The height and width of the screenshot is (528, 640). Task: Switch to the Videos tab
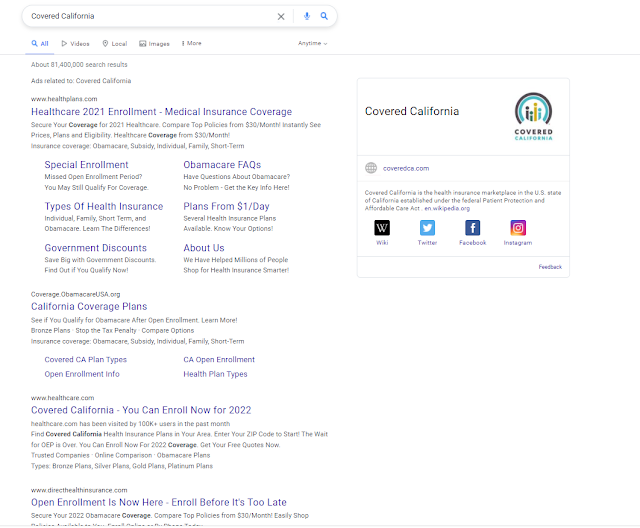[76, 44]
